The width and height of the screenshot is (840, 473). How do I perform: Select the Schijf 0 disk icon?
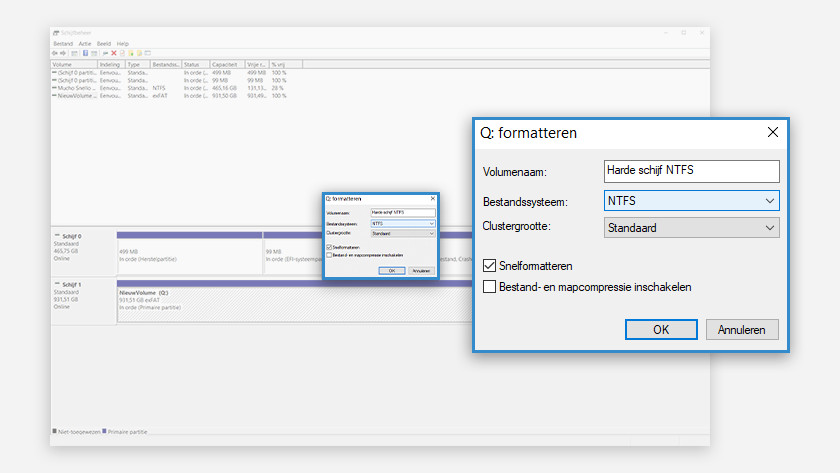[57, 236]
